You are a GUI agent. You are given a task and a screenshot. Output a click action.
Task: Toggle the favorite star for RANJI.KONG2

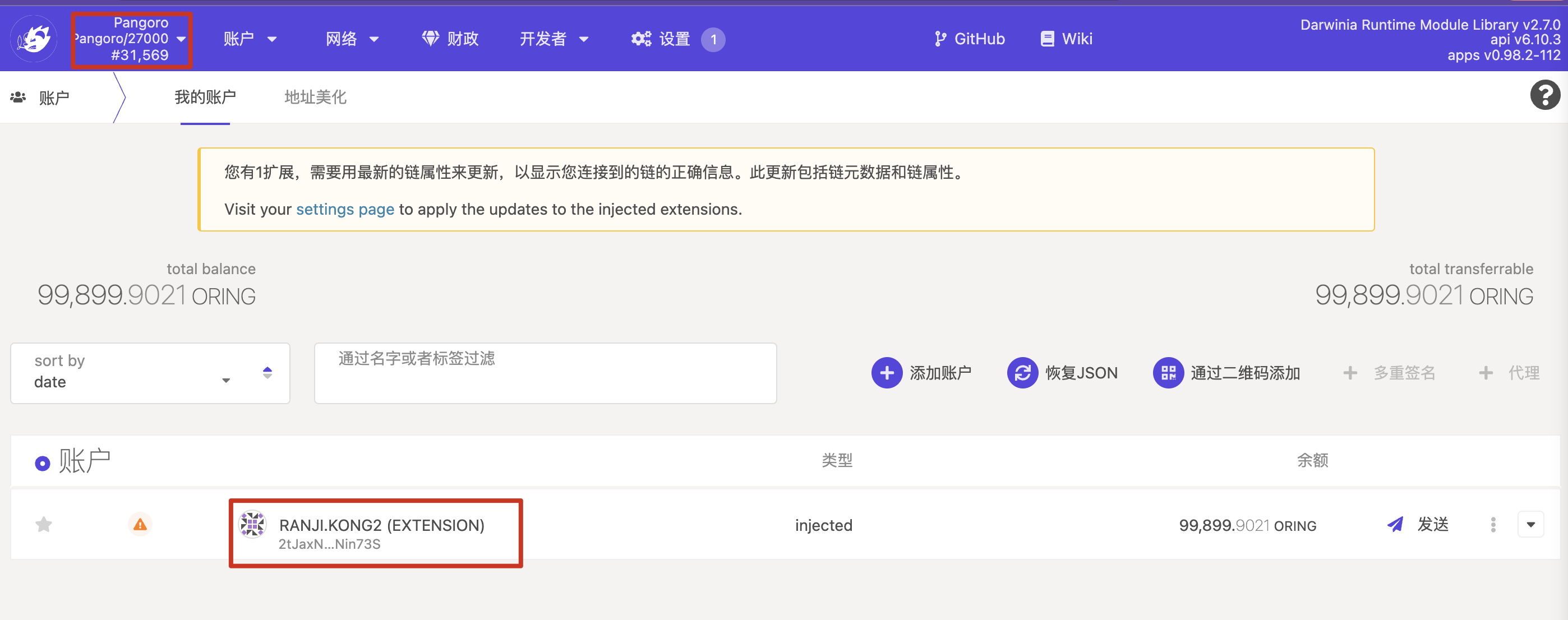point(44,524)
